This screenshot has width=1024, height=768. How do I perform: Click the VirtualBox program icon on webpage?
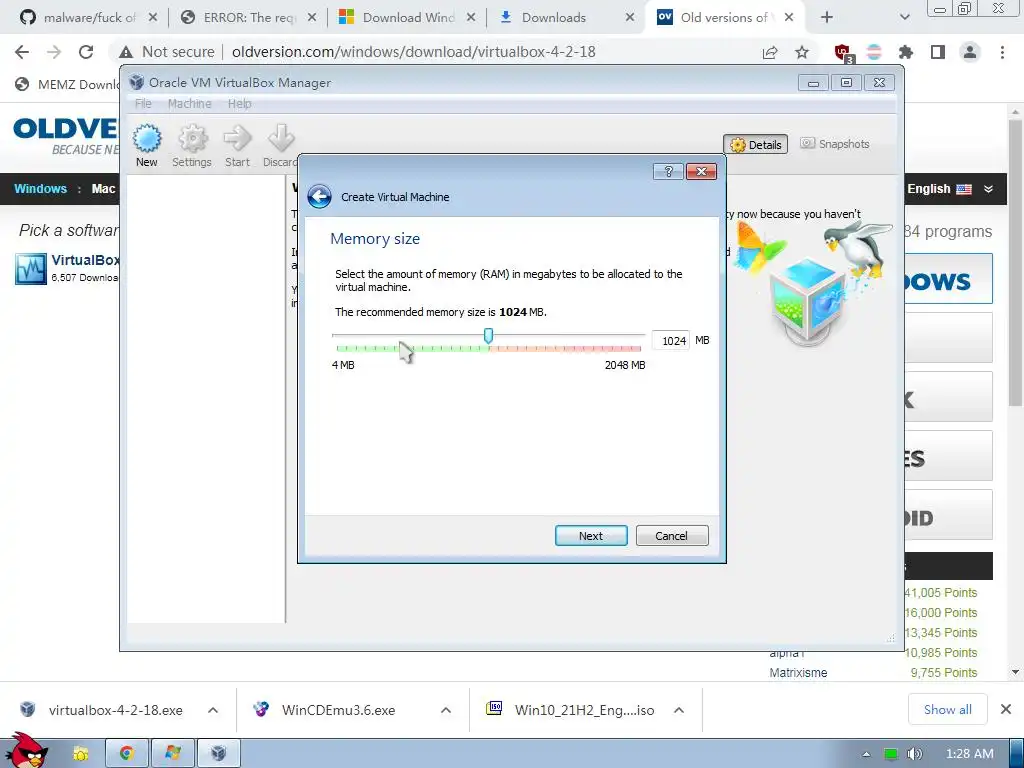[31, 269]
